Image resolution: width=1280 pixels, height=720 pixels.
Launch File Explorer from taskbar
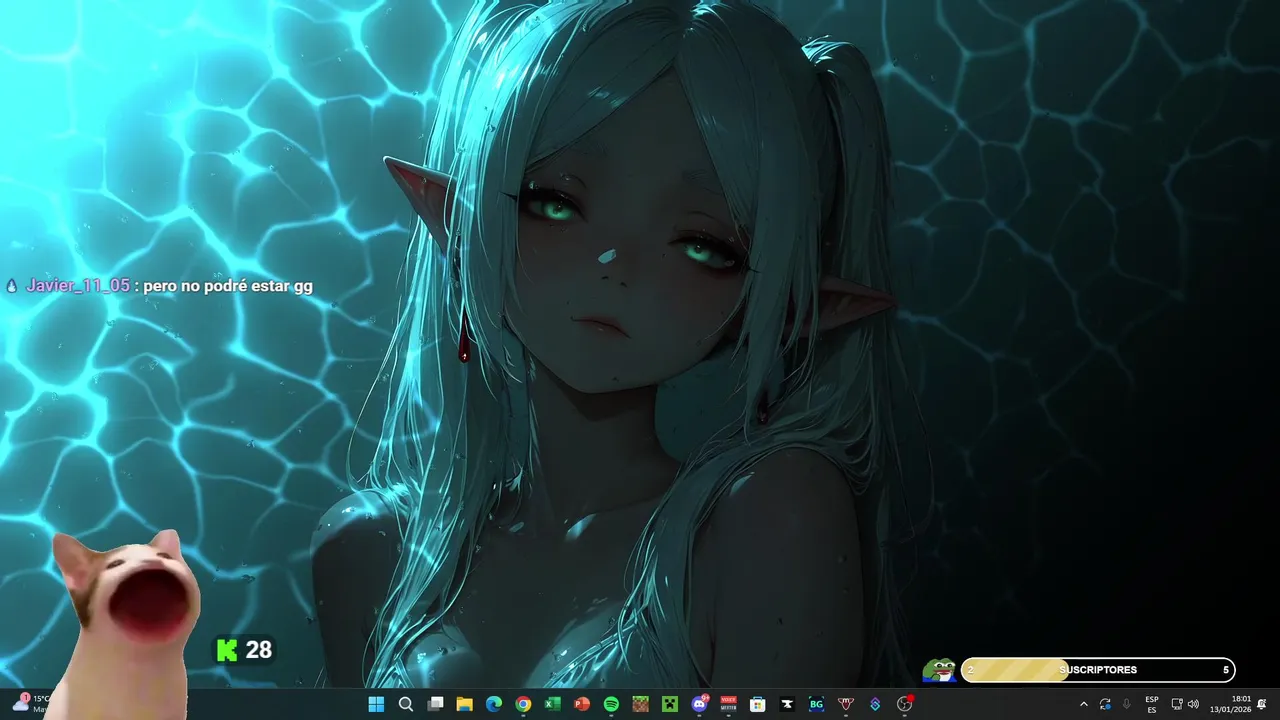(464, 704)
